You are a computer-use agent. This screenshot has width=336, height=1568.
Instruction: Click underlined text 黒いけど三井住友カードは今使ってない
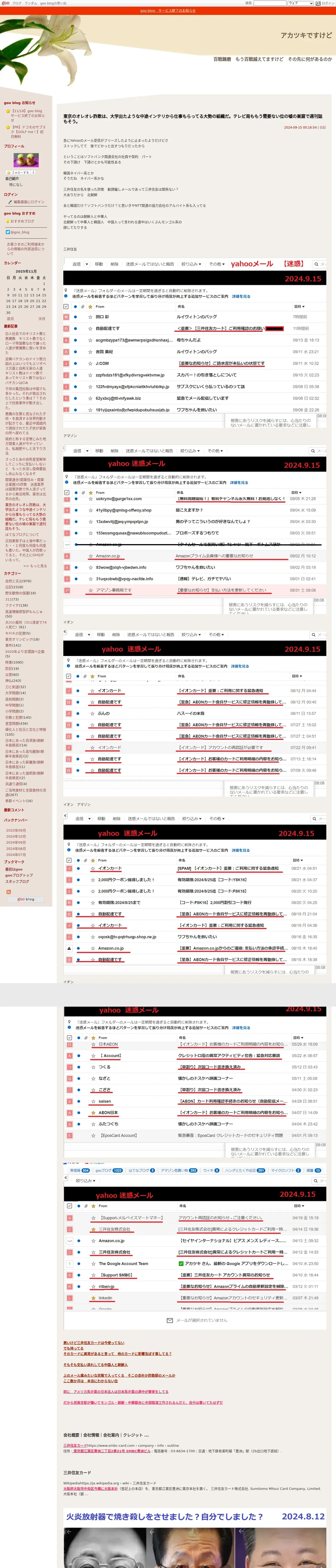click(x=93, y=1343)
